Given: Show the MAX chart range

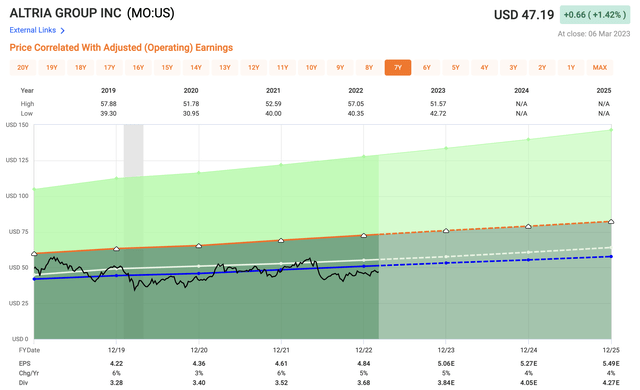Looking at the screenshot, I should tap(600, 67).
